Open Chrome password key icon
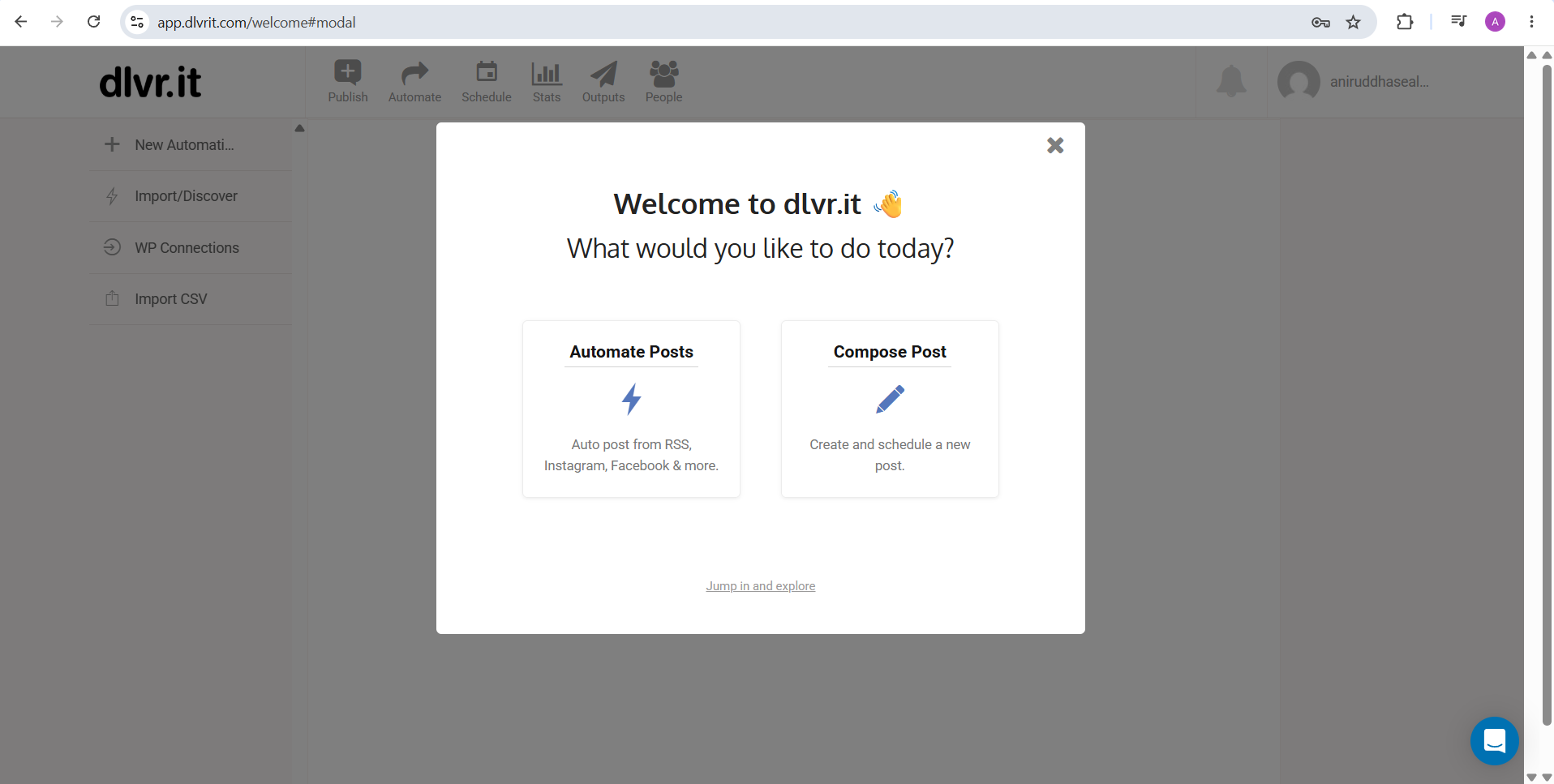Viewport: 1554px width, 784px height. point(1320,22)
